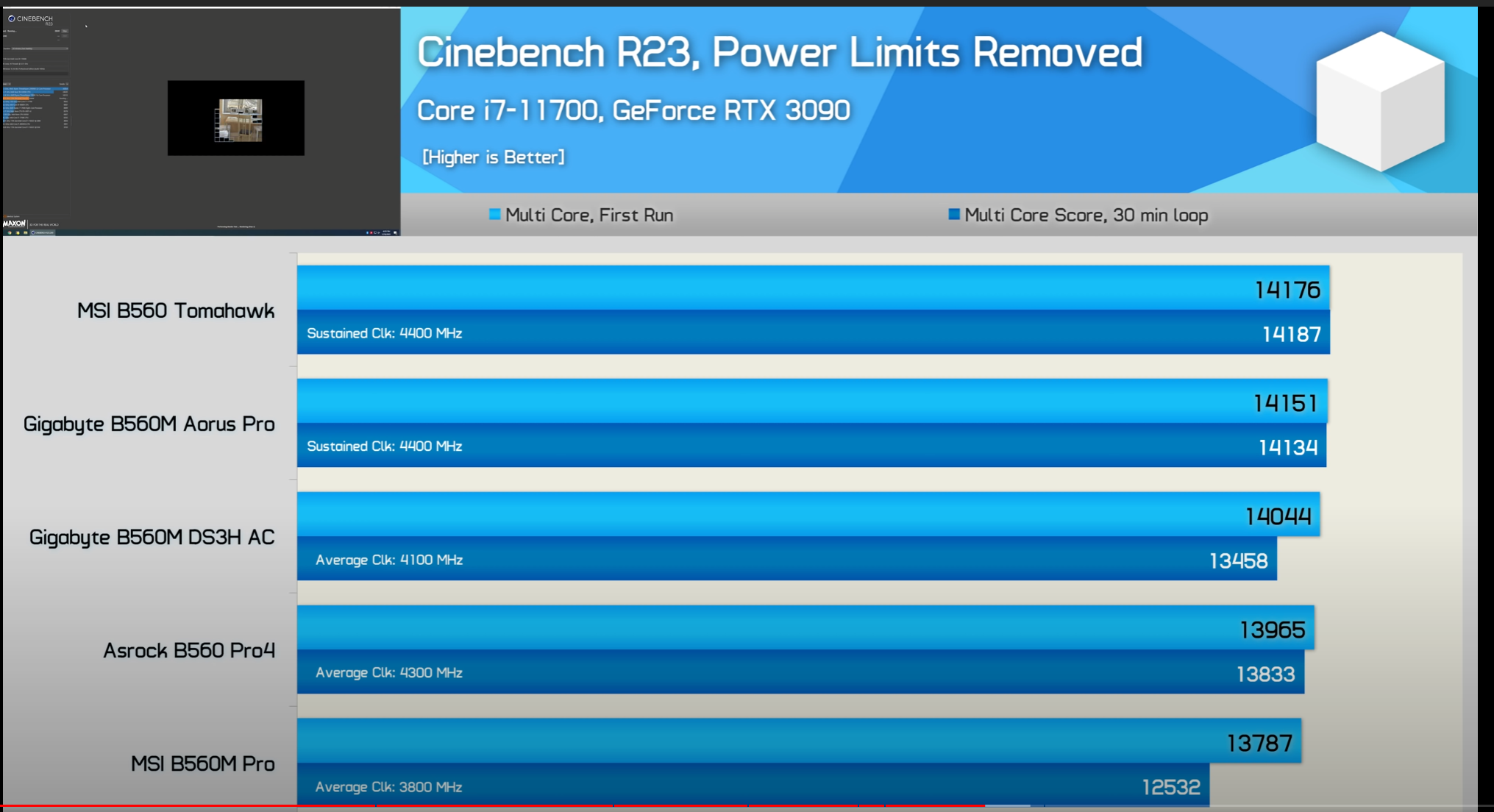Click the white cube channel logo
Image resolution: width=1494 pixels, height=812 pixels.
[x=1380, y=101]
